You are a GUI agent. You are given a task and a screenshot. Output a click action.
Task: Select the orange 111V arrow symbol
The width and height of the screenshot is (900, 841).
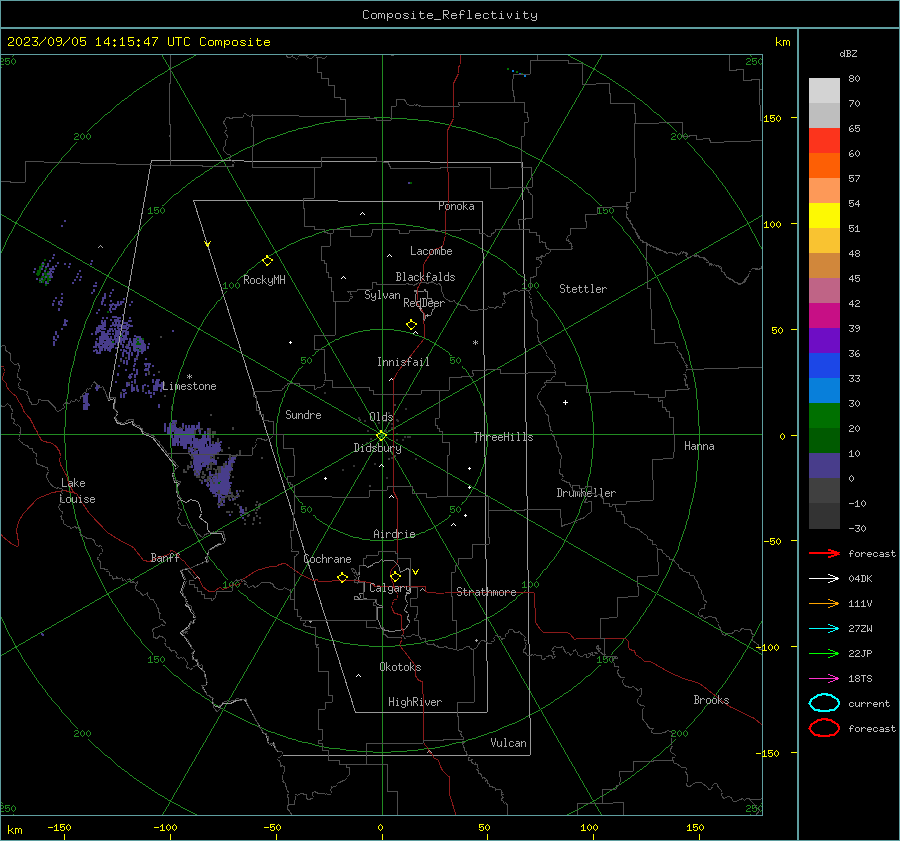coord(824,603)
